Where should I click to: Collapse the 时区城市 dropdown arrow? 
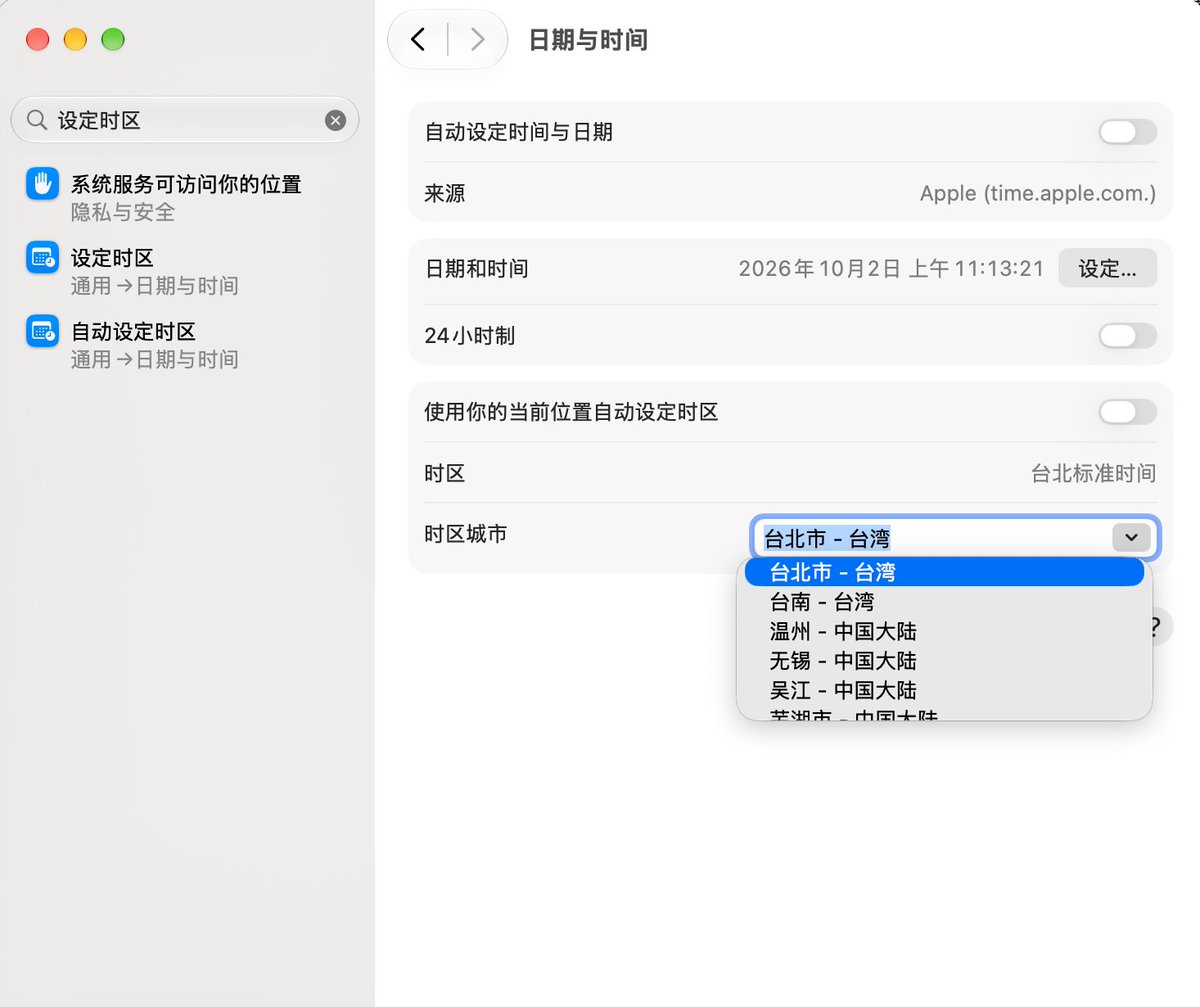tap(1131, 538)
